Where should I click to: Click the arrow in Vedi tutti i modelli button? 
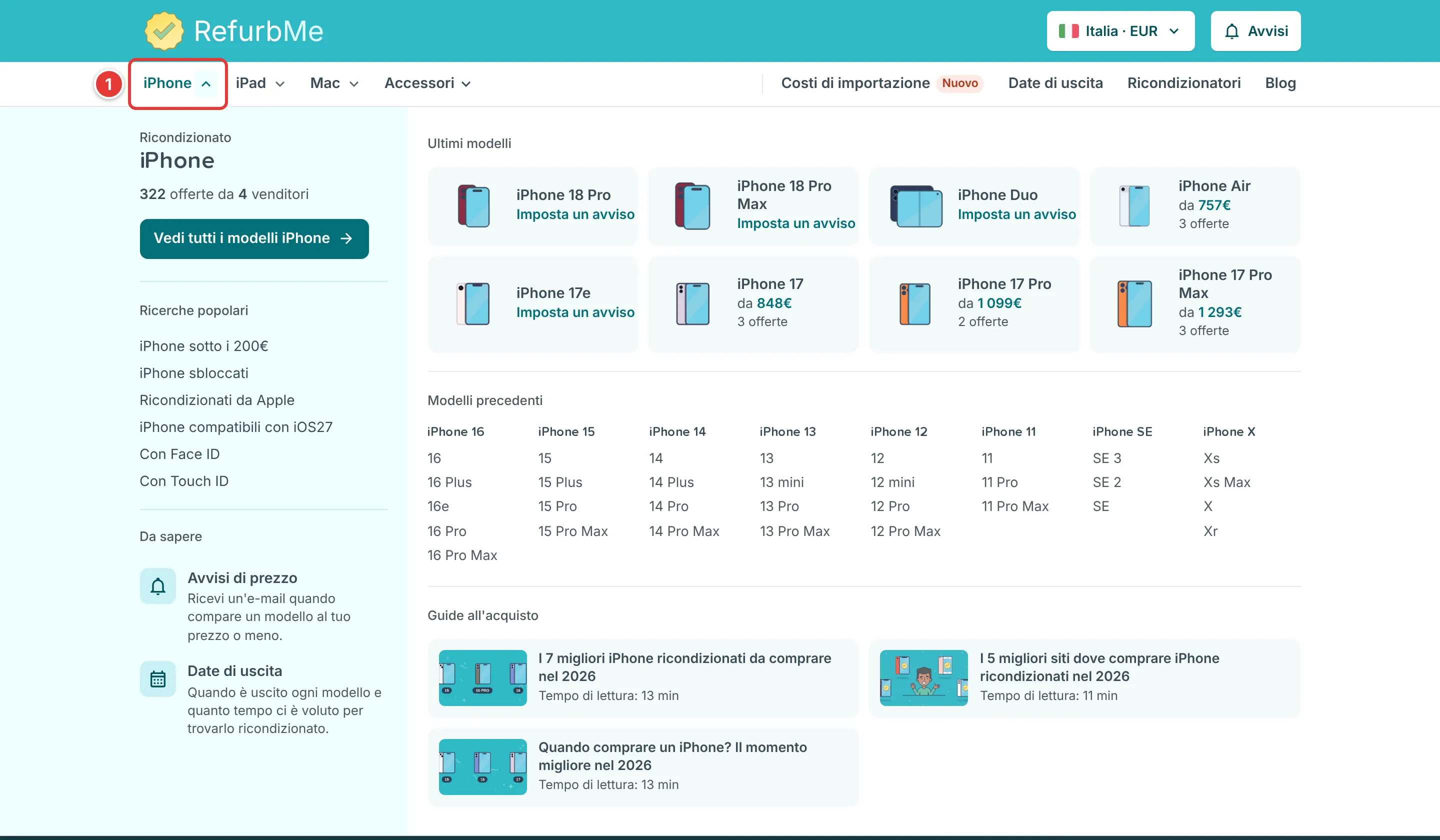point(346,238)
